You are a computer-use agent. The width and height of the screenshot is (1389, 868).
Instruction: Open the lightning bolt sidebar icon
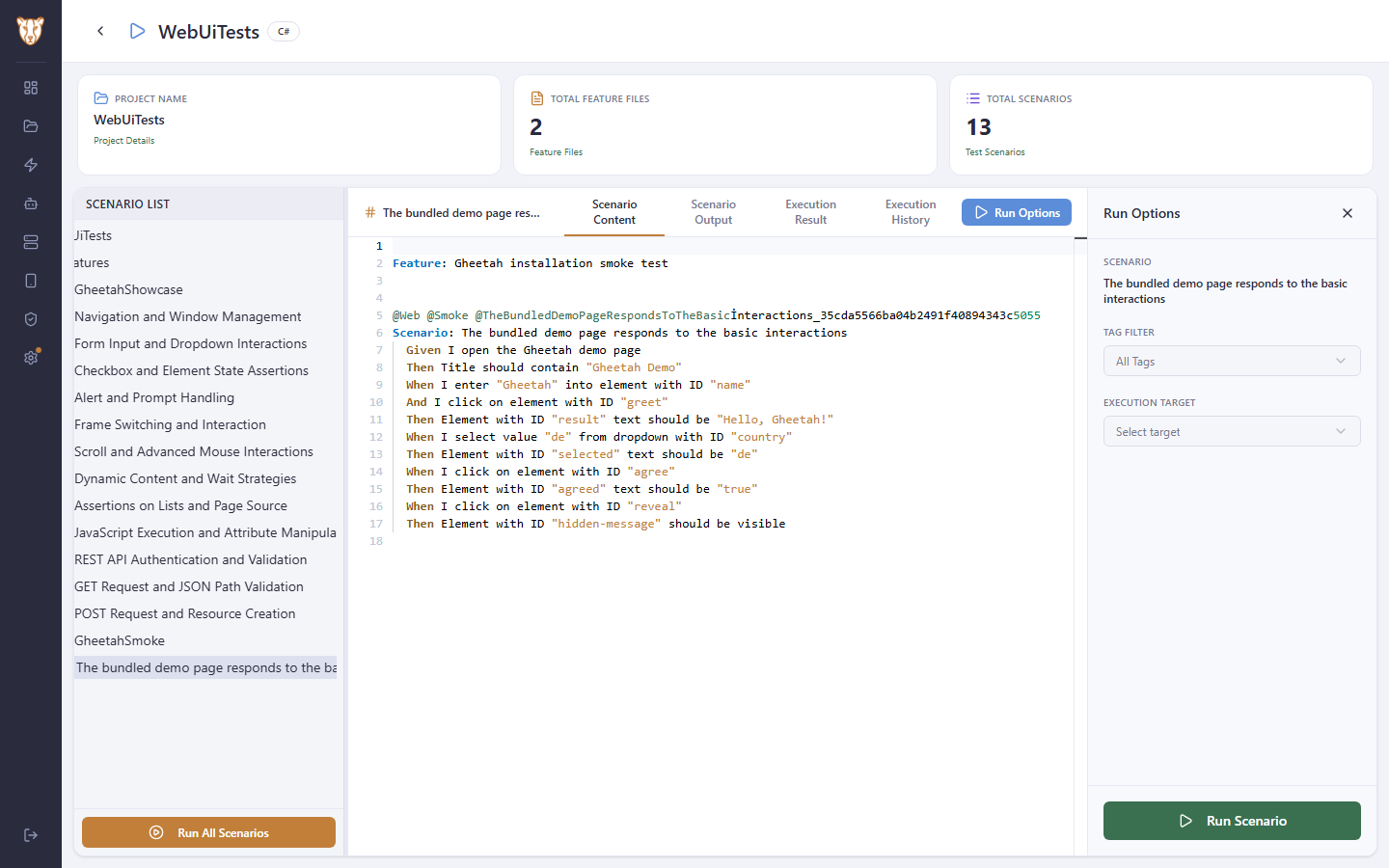pyautogui.click(x=31, y=165)
